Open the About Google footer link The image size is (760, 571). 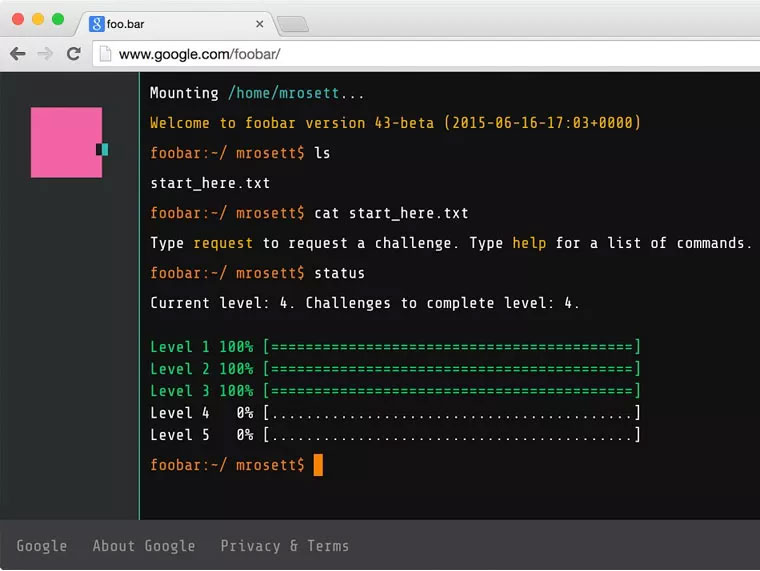[x=144, y=546]
